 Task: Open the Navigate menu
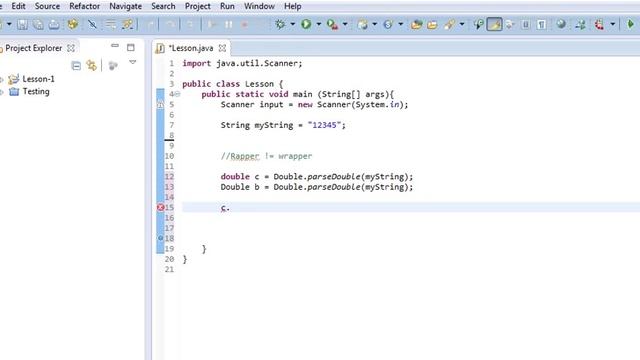click(126, 6)
